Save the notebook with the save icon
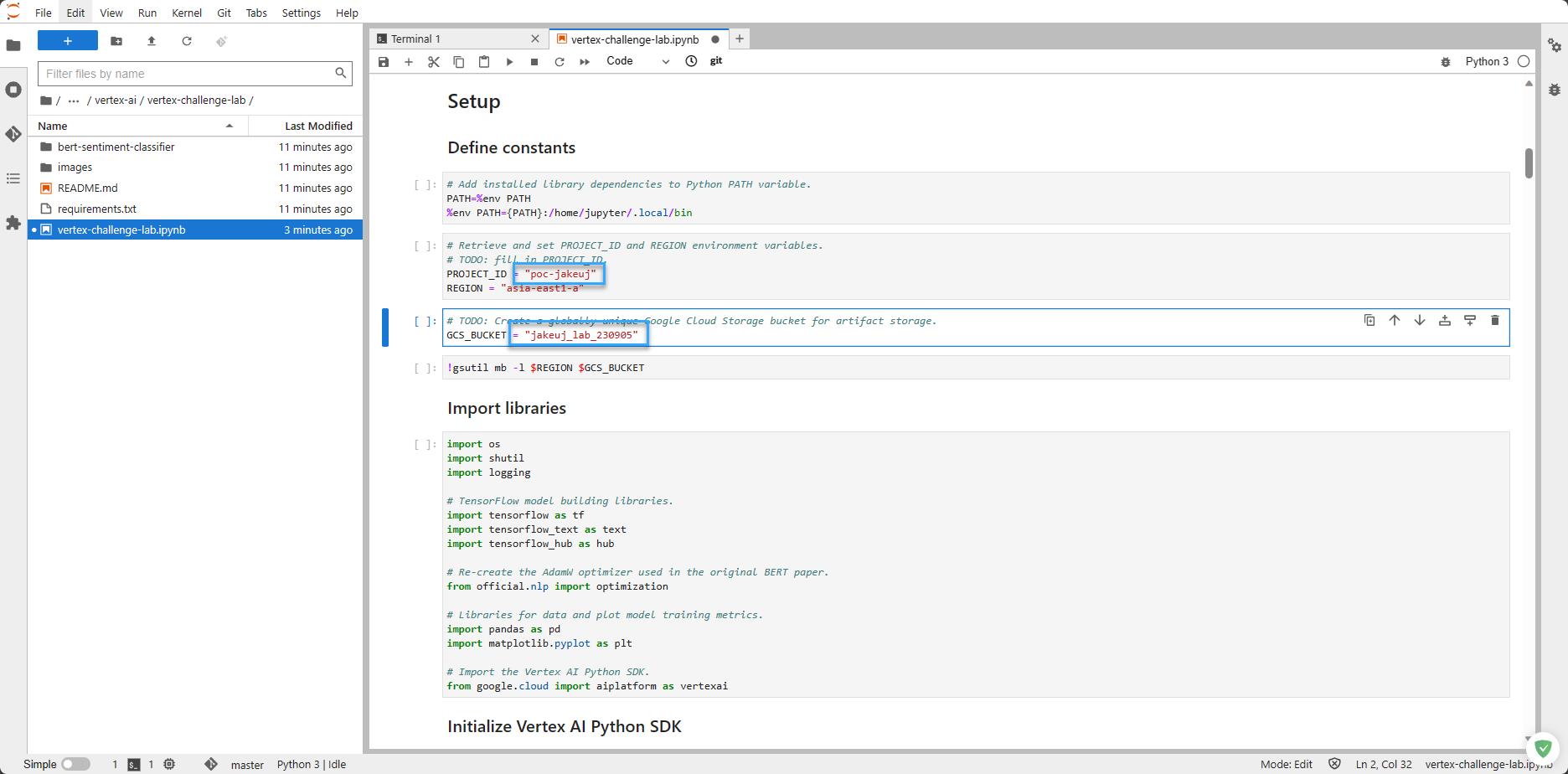Screen dimensions: 1568x774 (x=384, y=61)
